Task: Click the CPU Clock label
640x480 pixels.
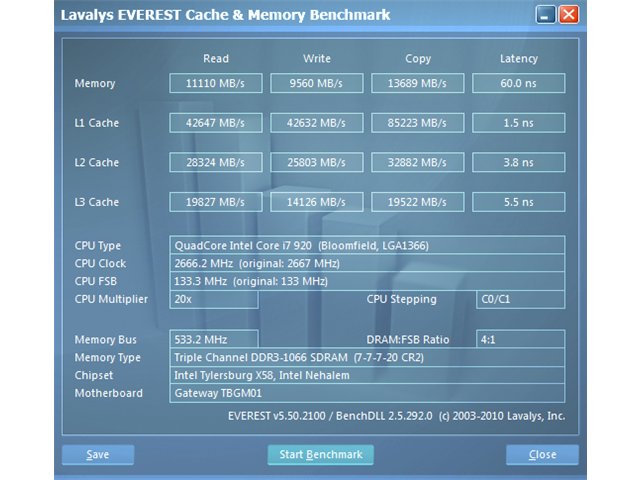Action: click(x=100, y=264)
